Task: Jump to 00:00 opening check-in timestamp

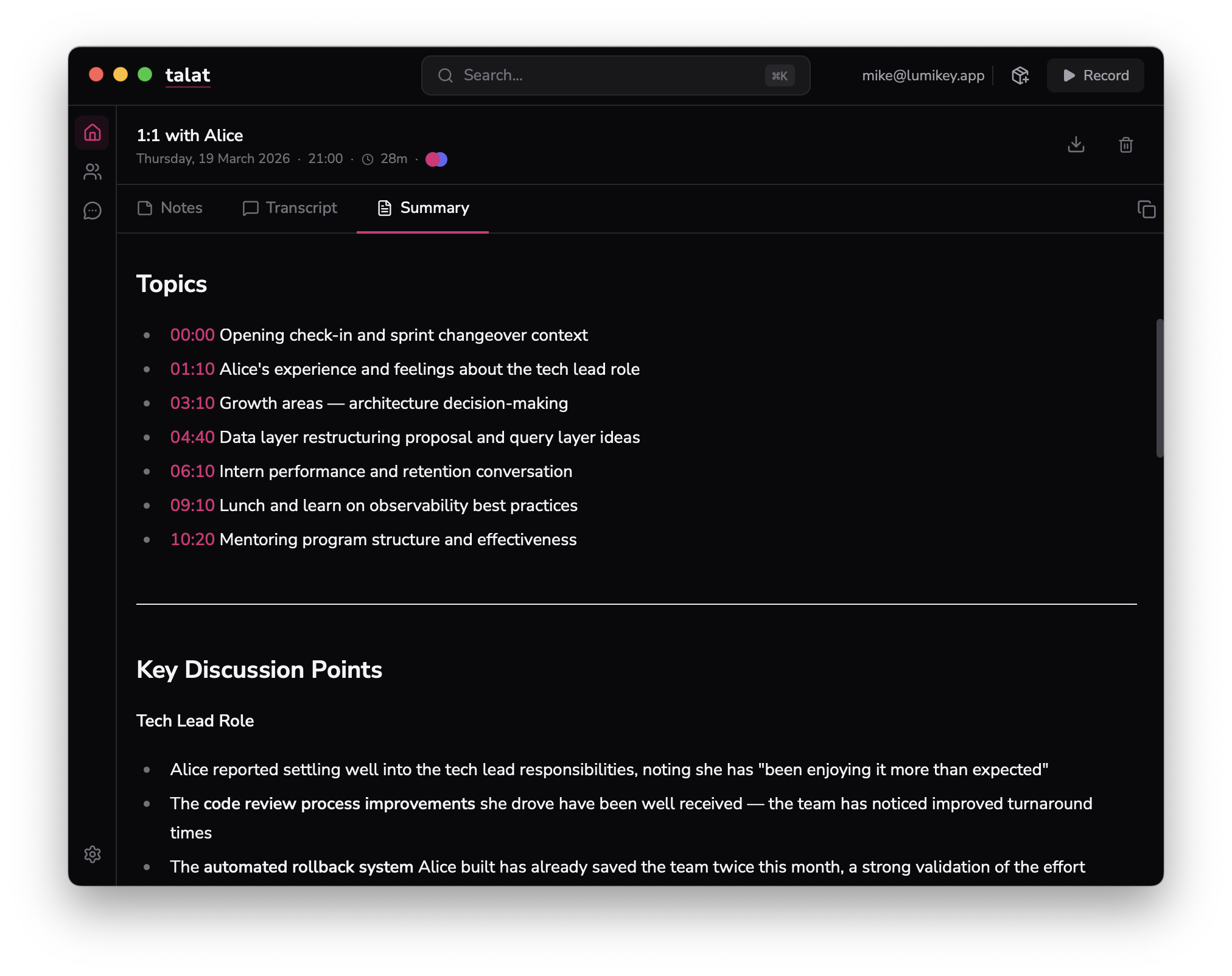Action: tap(192, 335)
